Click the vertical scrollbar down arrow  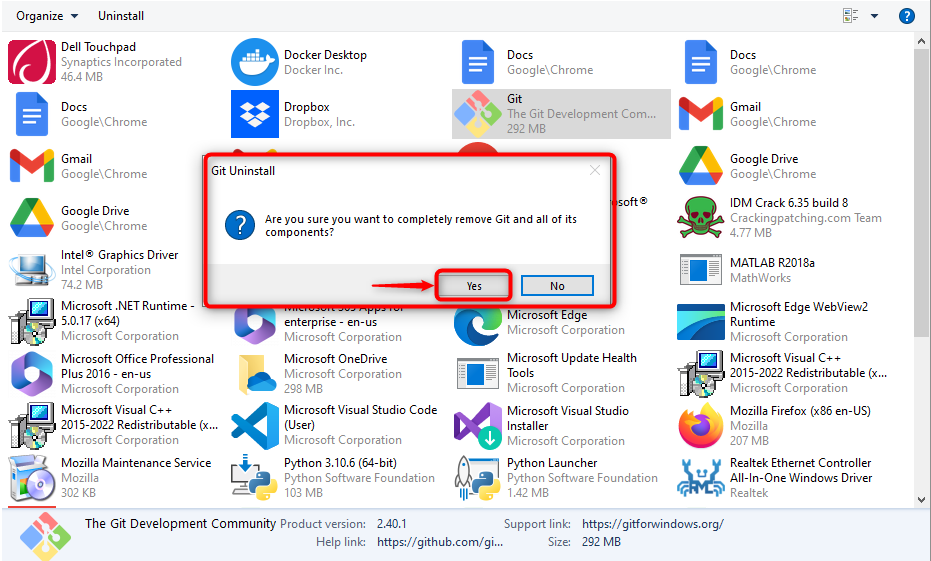tap(922, 498)
